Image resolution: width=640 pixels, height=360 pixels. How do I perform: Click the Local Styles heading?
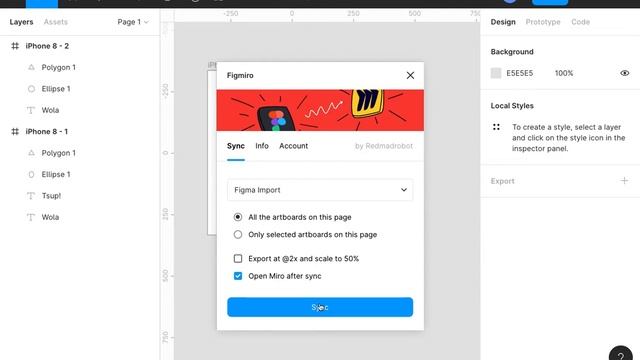[x=512, y=106]
